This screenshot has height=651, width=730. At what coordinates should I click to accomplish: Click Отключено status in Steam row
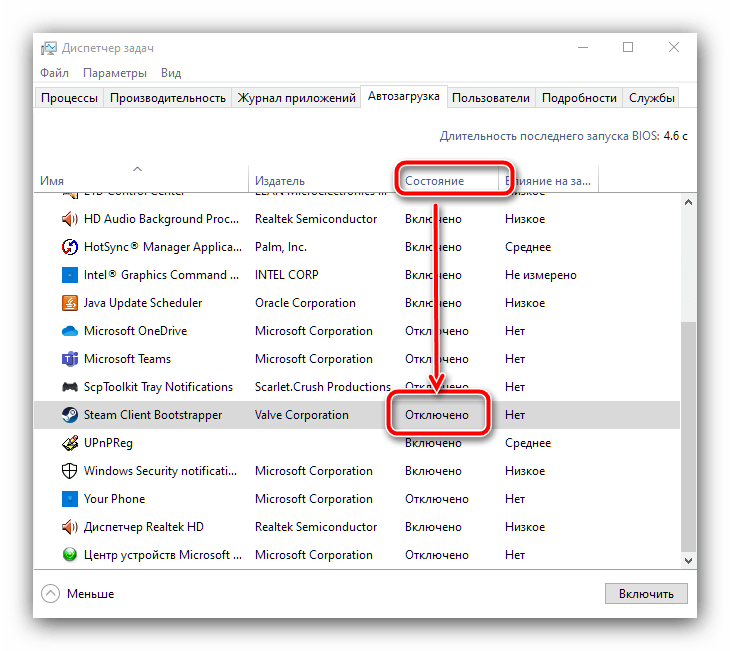437,415
